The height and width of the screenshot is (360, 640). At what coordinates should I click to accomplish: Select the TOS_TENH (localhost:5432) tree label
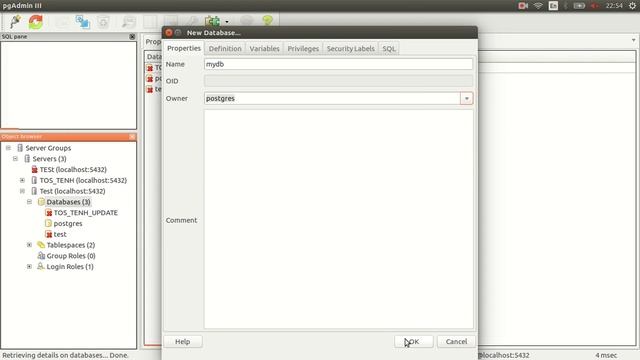pos(83,180)
